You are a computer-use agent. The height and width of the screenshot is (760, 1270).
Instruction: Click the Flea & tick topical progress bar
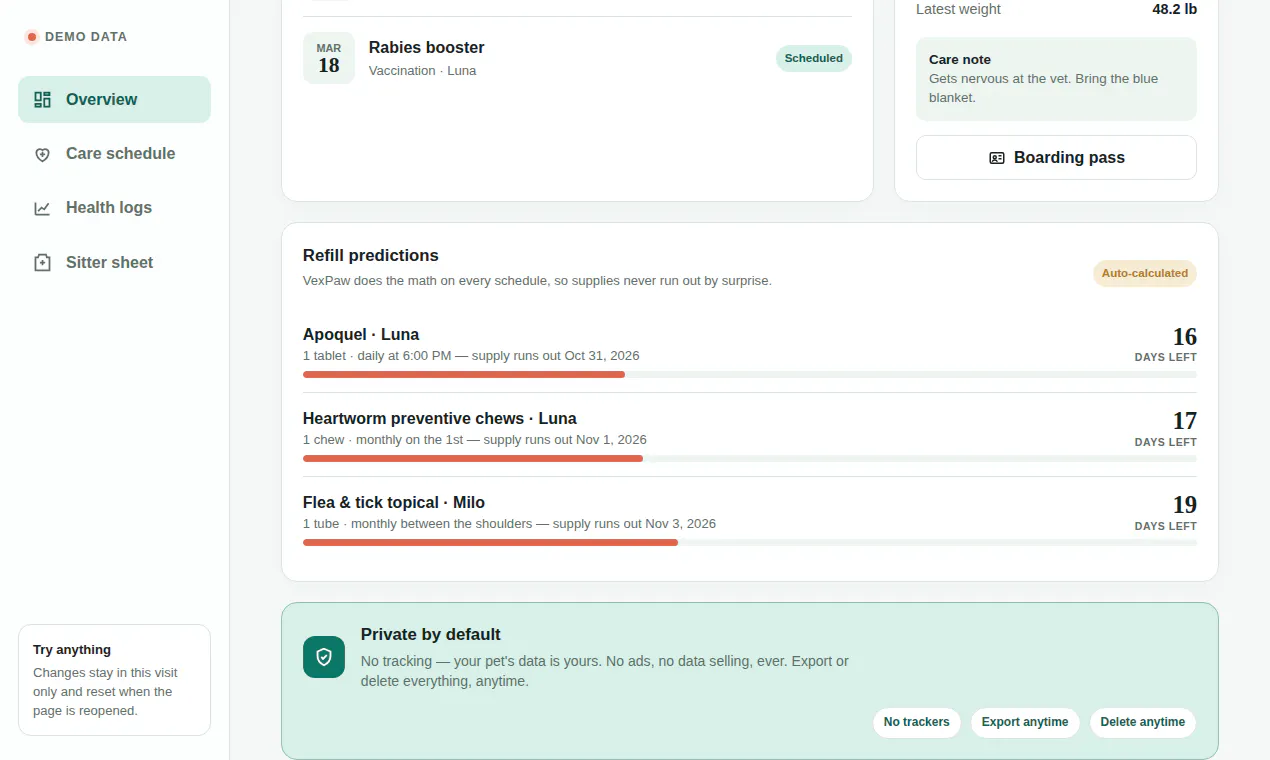click(750, 543)
